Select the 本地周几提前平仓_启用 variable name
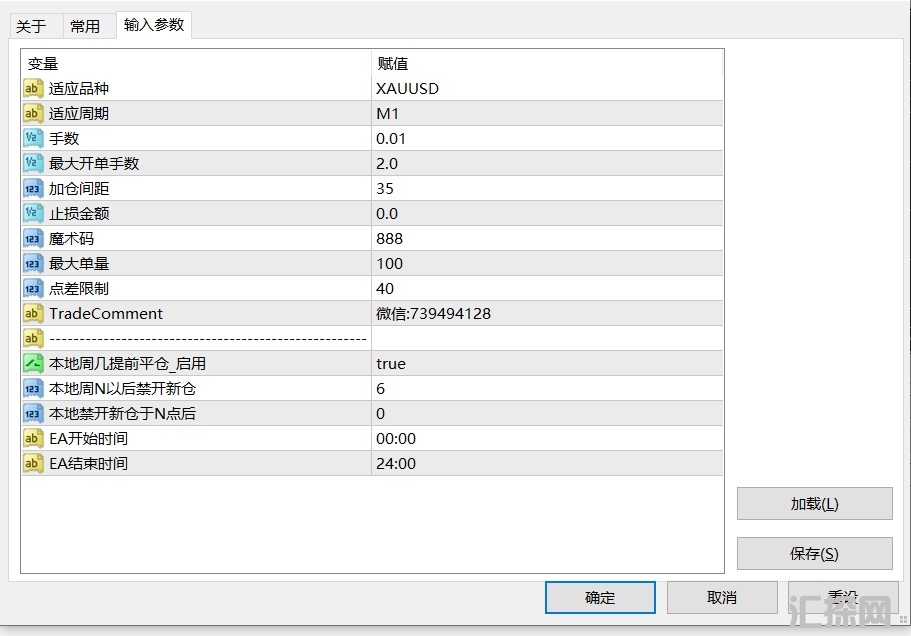Image resolution: width=911 pixels, height=636 pixels. tap(127, 363)
